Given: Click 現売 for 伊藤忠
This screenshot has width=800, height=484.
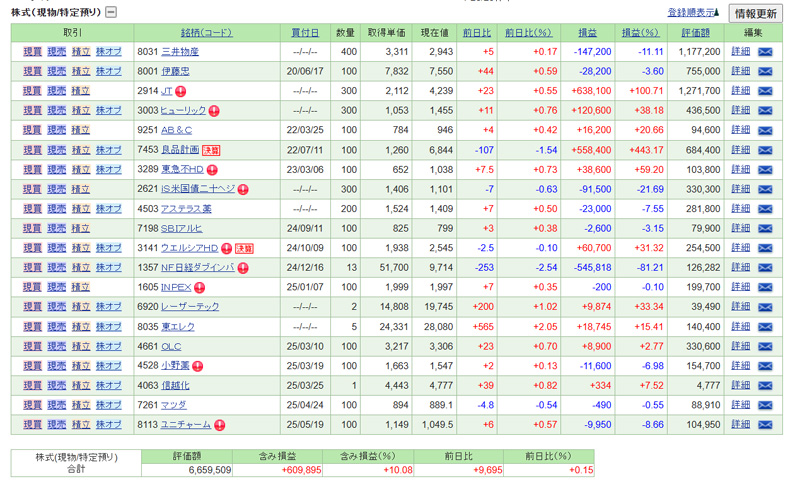Looking at the screenshot, I should (57, 71).
